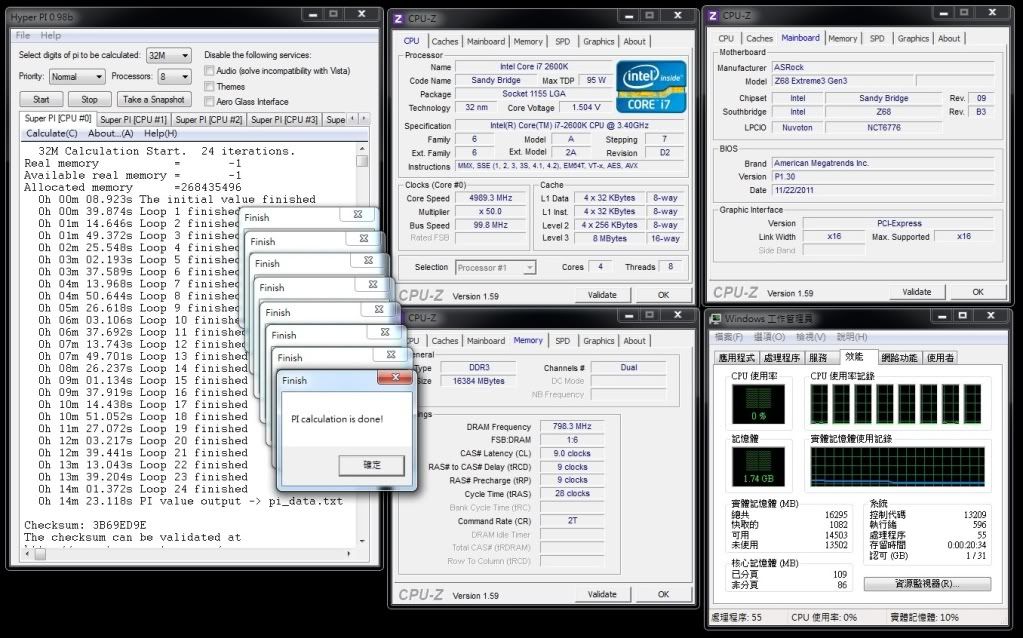
Task: Select the Super PI [CPU #0] tab
Action: point(58,118)
